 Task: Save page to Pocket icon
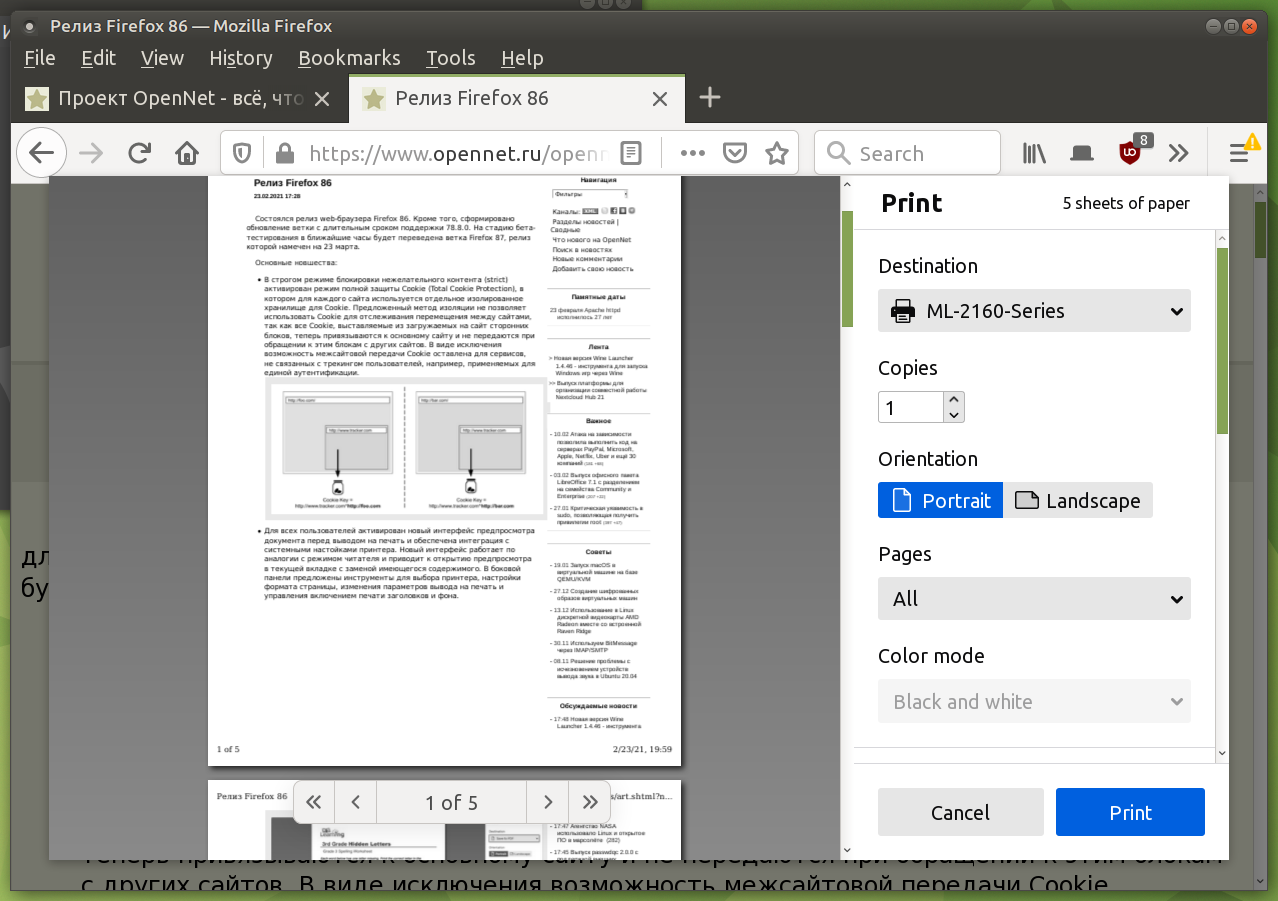tap(735, 153)
